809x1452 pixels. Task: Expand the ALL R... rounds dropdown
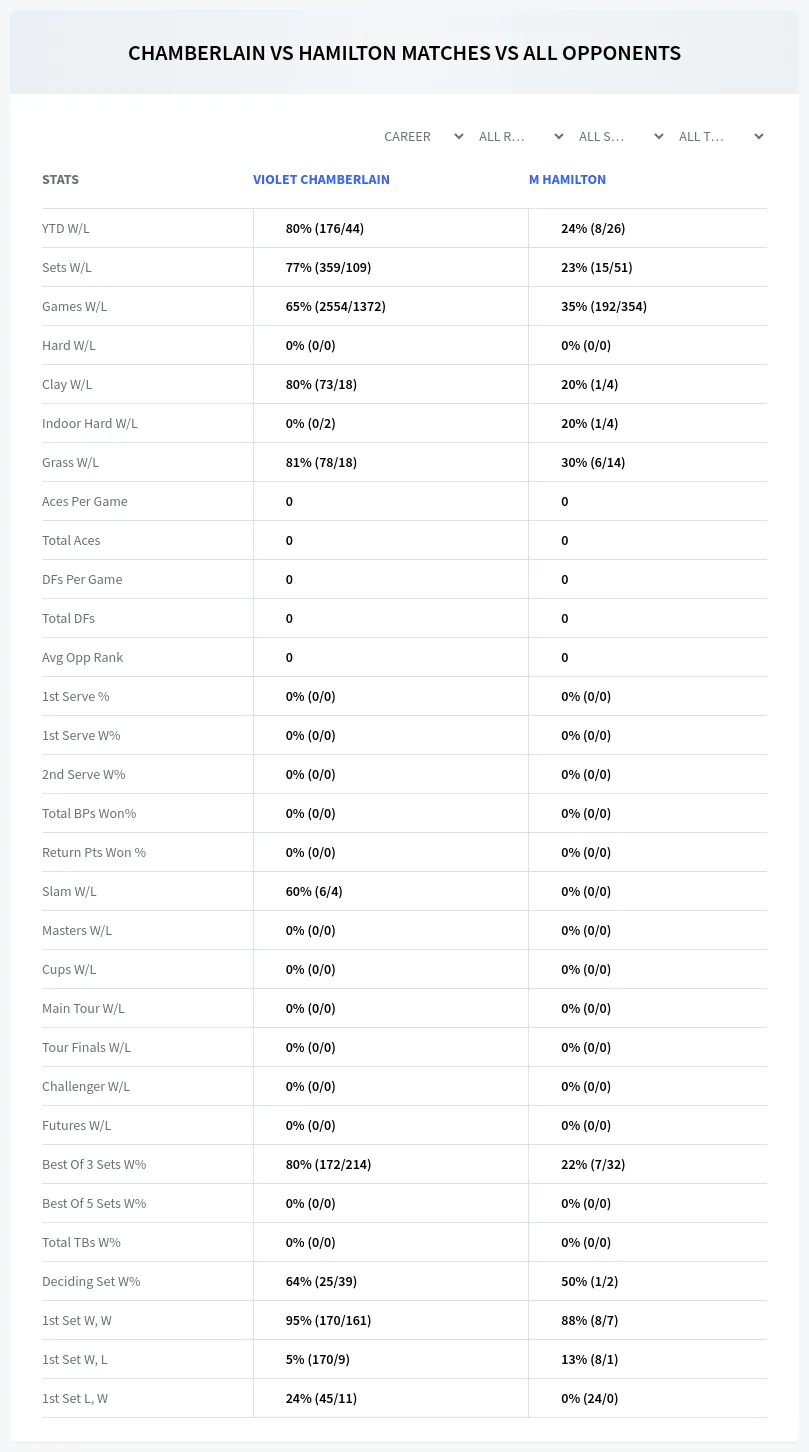[521, 136]
